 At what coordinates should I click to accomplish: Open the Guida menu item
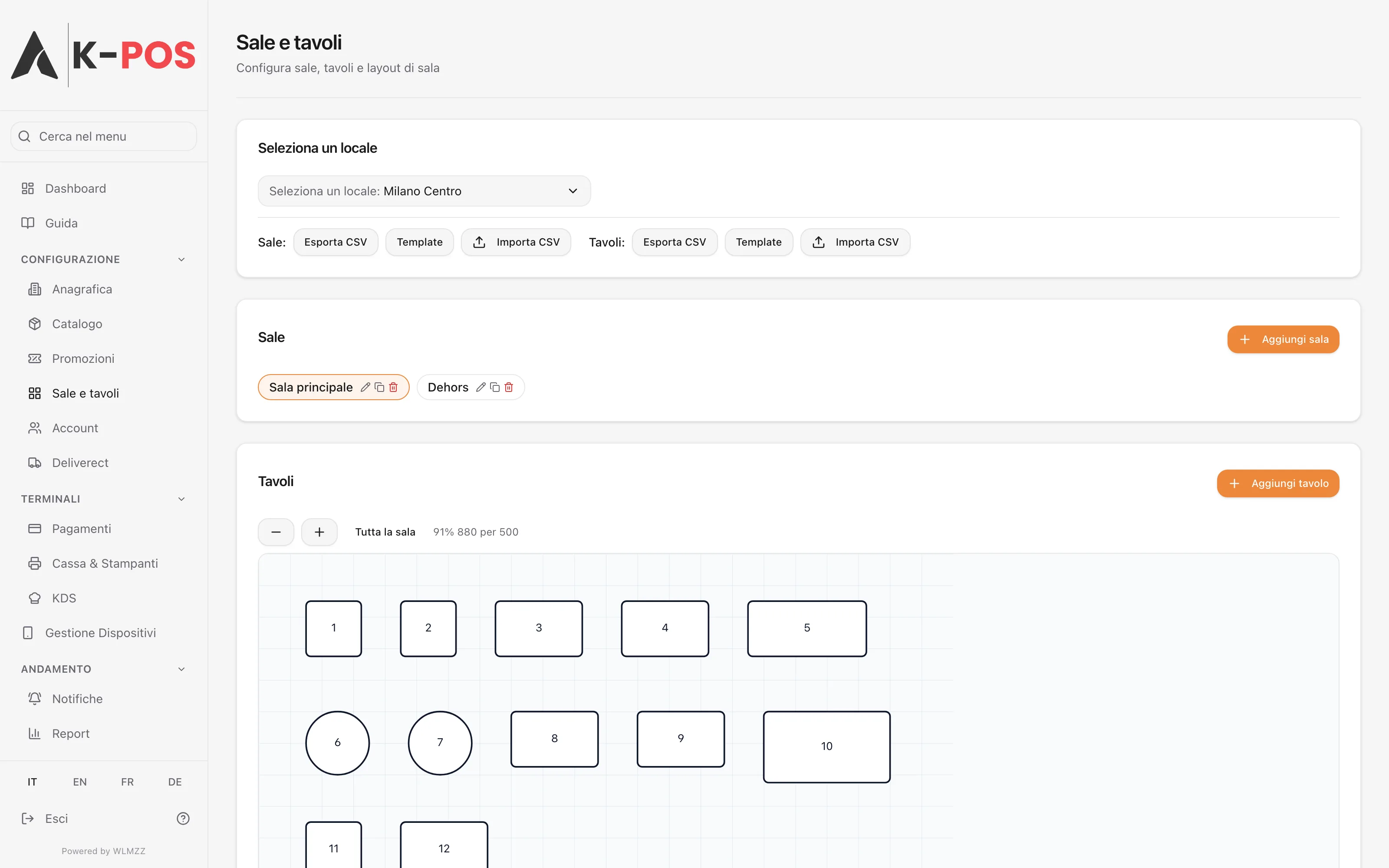click(103, 223)
